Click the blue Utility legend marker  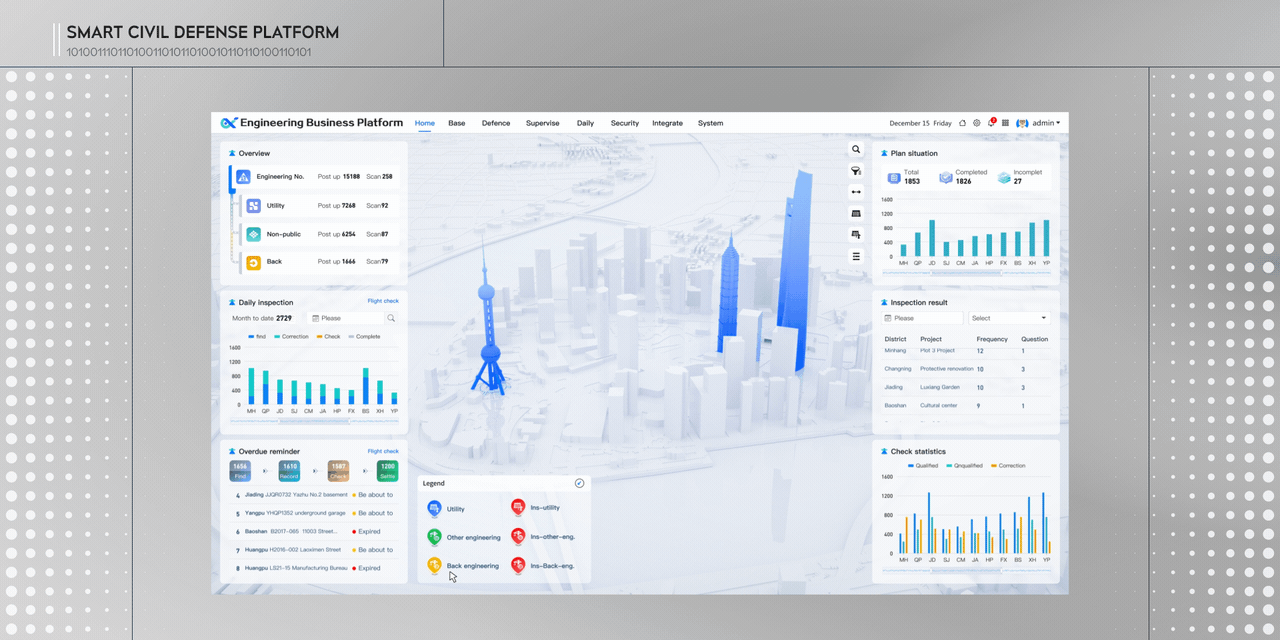[x=434, y=508]
